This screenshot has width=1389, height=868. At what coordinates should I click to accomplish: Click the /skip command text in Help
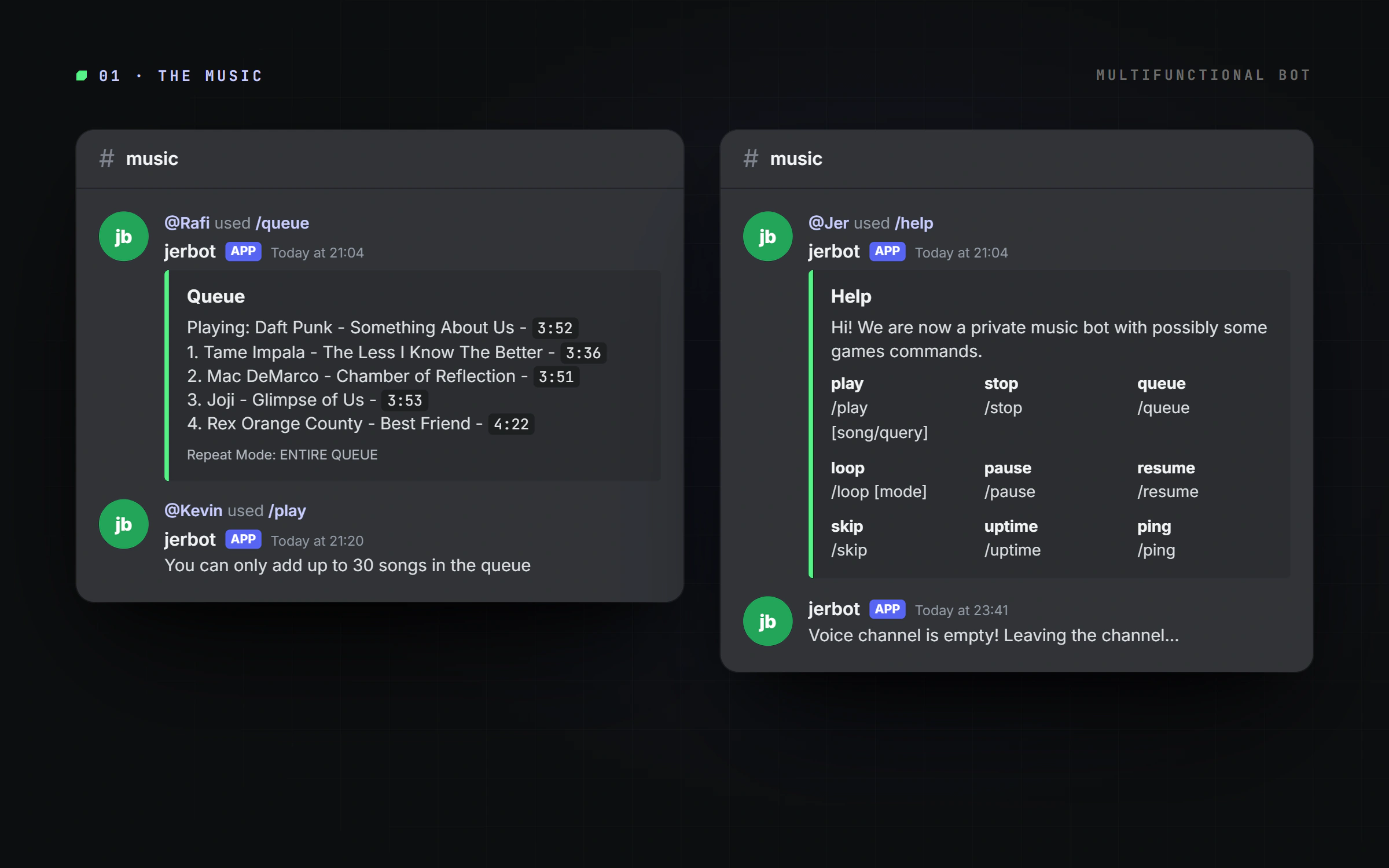click(x=849, y=550)
